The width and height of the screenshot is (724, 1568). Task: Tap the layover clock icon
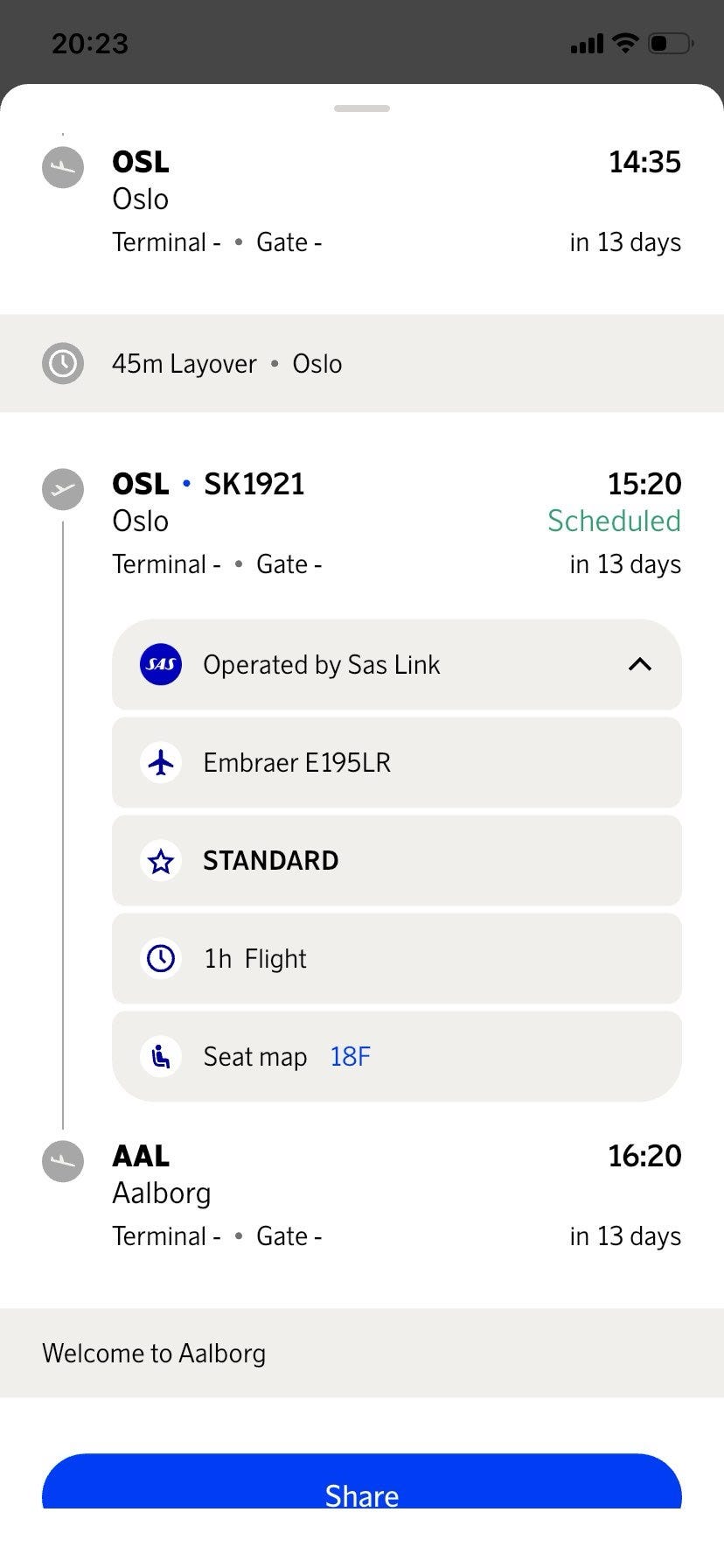63,363
